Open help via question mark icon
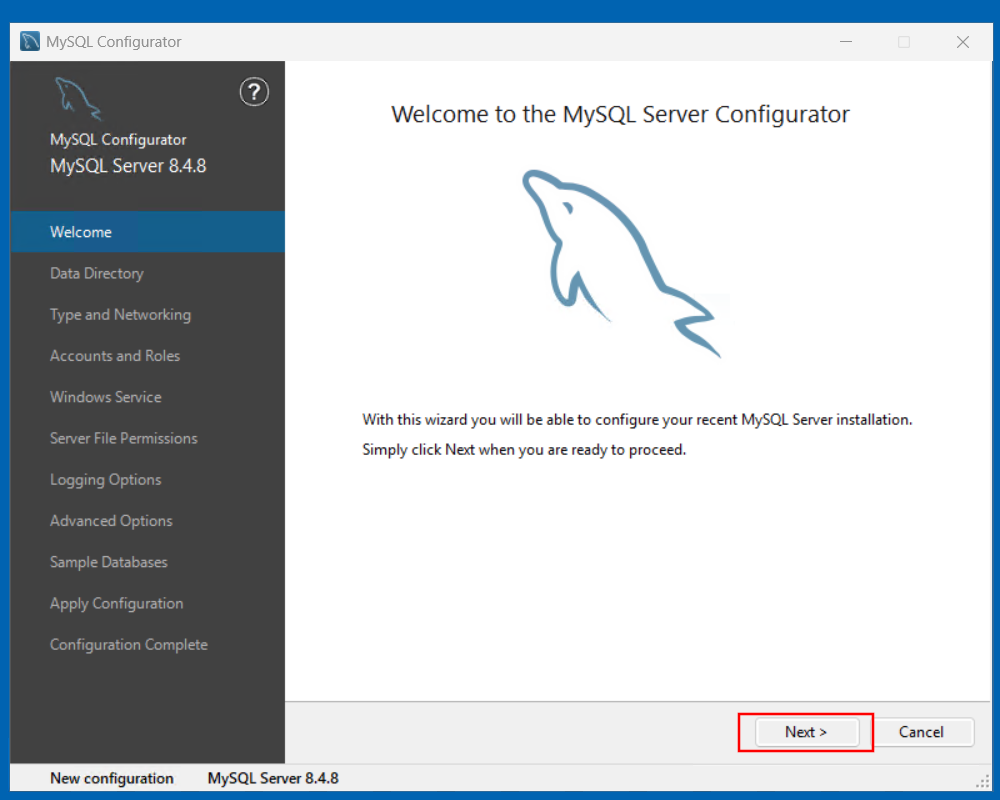 (254, 92)
